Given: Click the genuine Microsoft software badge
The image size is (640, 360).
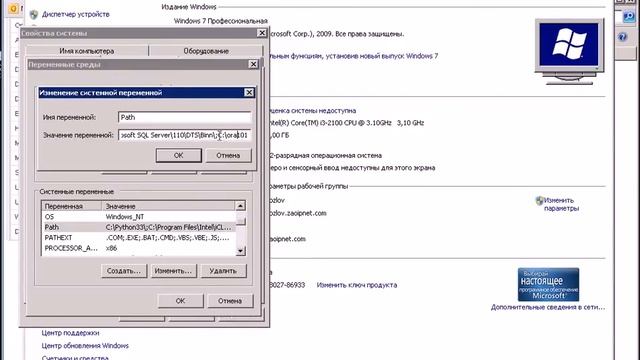Looking at the screenshot, I should [548, 284].
